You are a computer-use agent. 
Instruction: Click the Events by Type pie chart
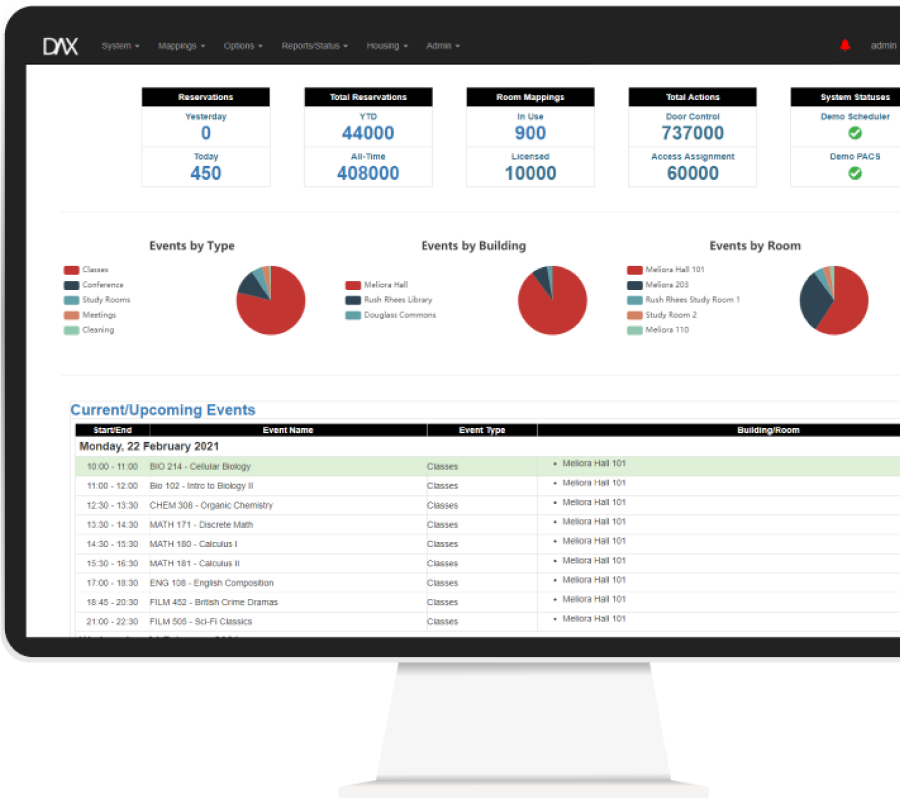271,300
